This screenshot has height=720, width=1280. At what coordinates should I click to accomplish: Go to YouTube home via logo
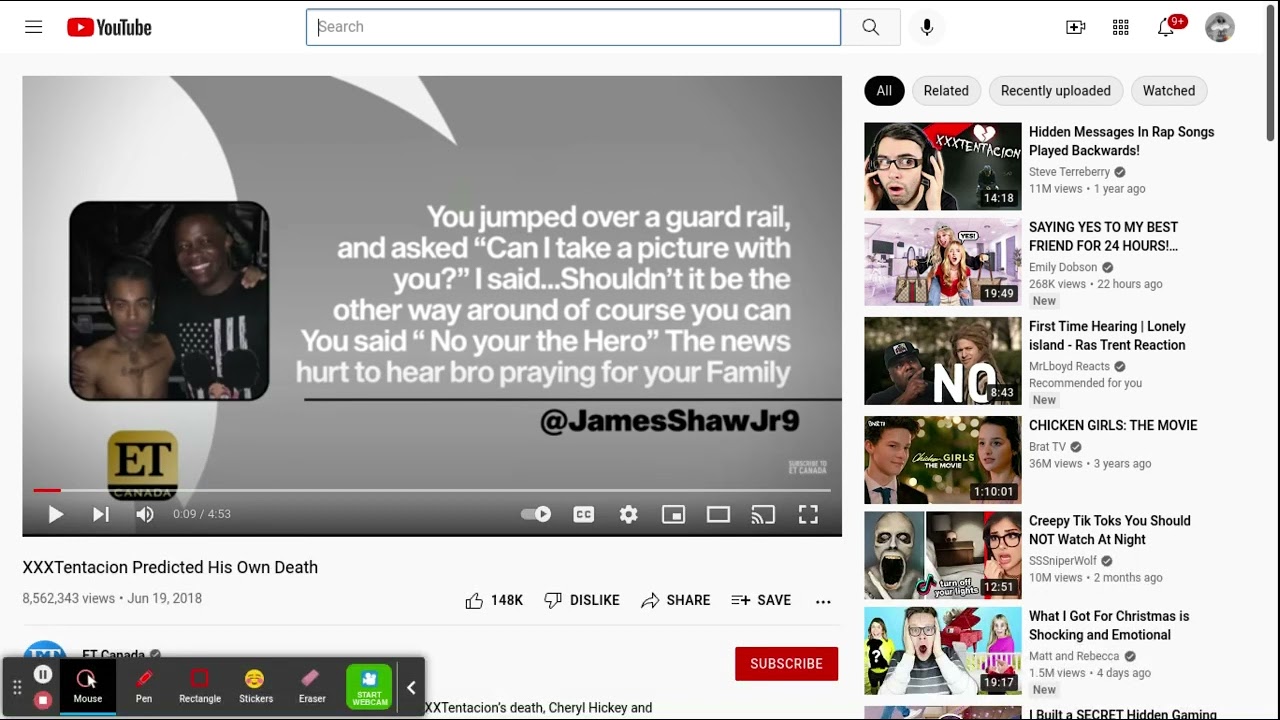click(x=109, y=27)
